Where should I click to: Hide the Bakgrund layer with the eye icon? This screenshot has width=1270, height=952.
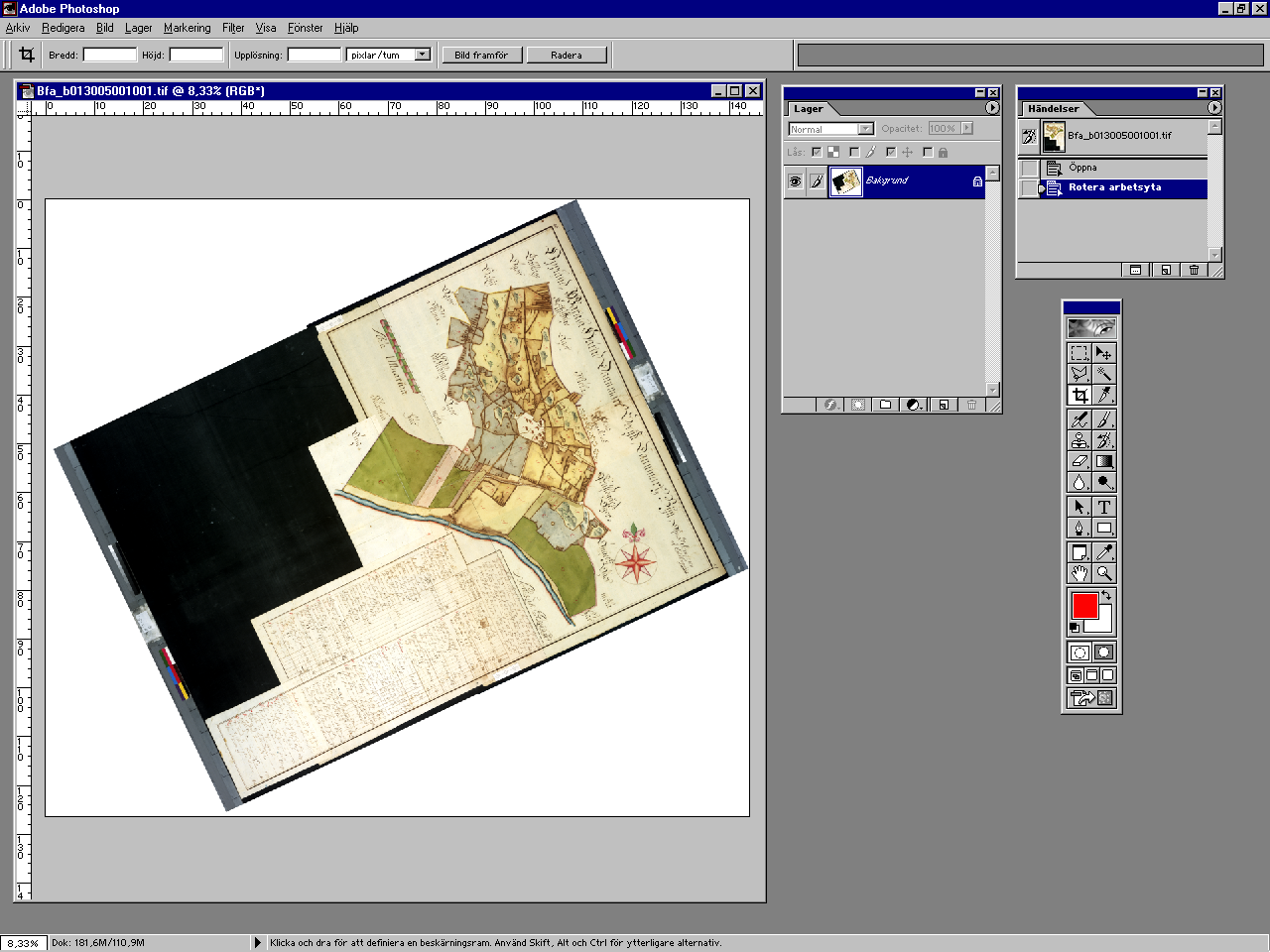[795, 181]
